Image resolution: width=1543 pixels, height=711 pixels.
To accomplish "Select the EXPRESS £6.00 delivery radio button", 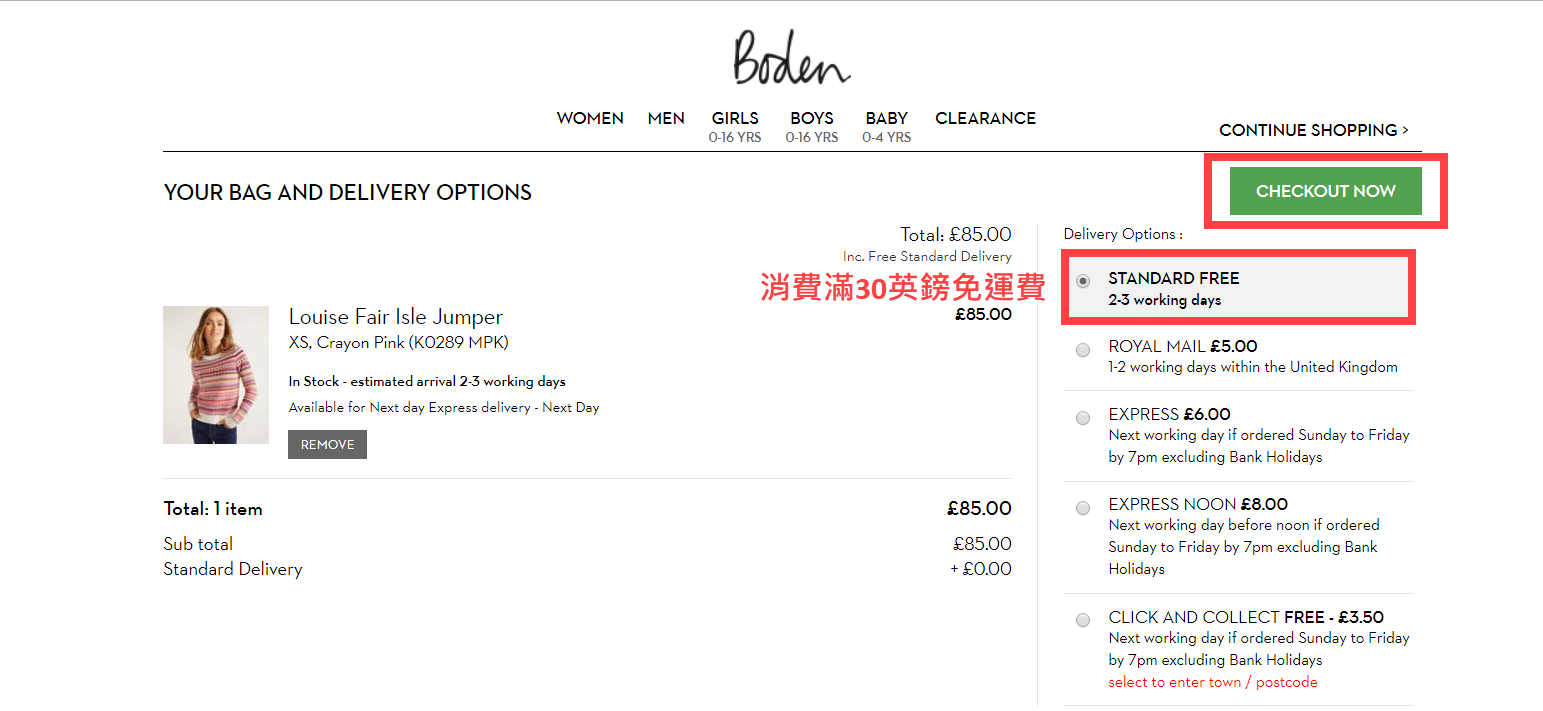I will pyautogui.click(x=1083, y=418).
